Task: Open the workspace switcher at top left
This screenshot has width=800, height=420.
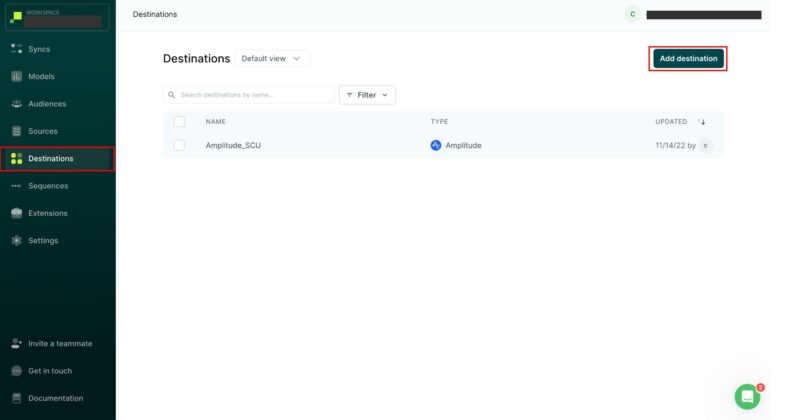Action: (57, 17)
